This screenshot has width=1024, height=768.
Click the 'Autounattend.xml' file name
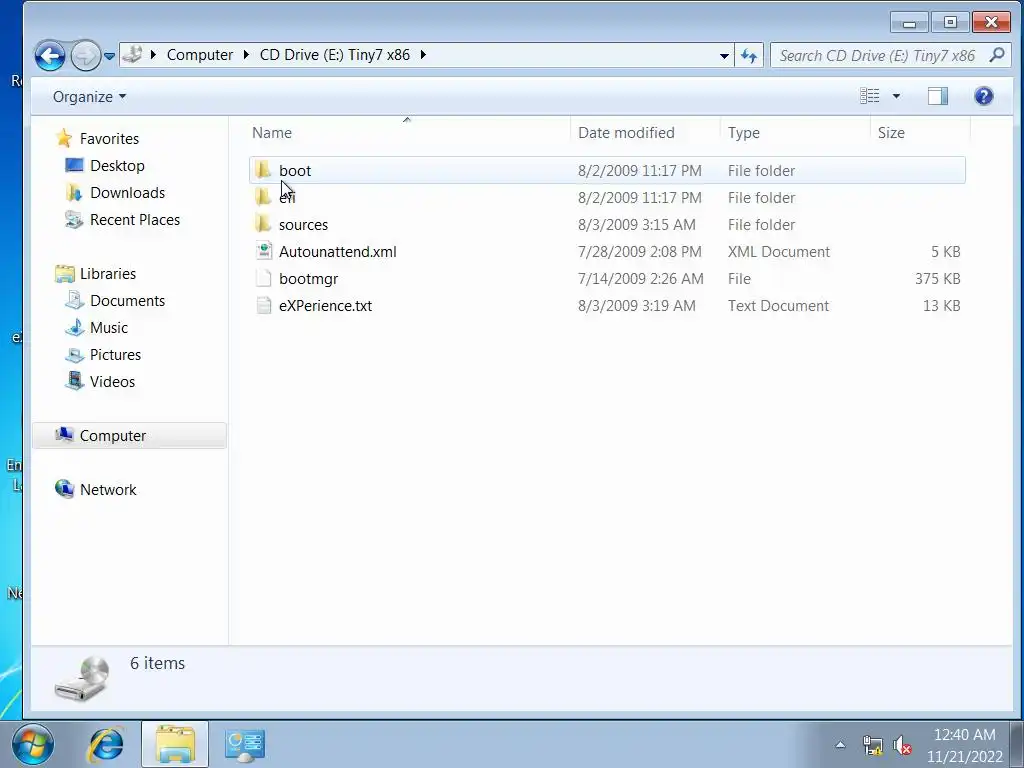tap(338, 251)
